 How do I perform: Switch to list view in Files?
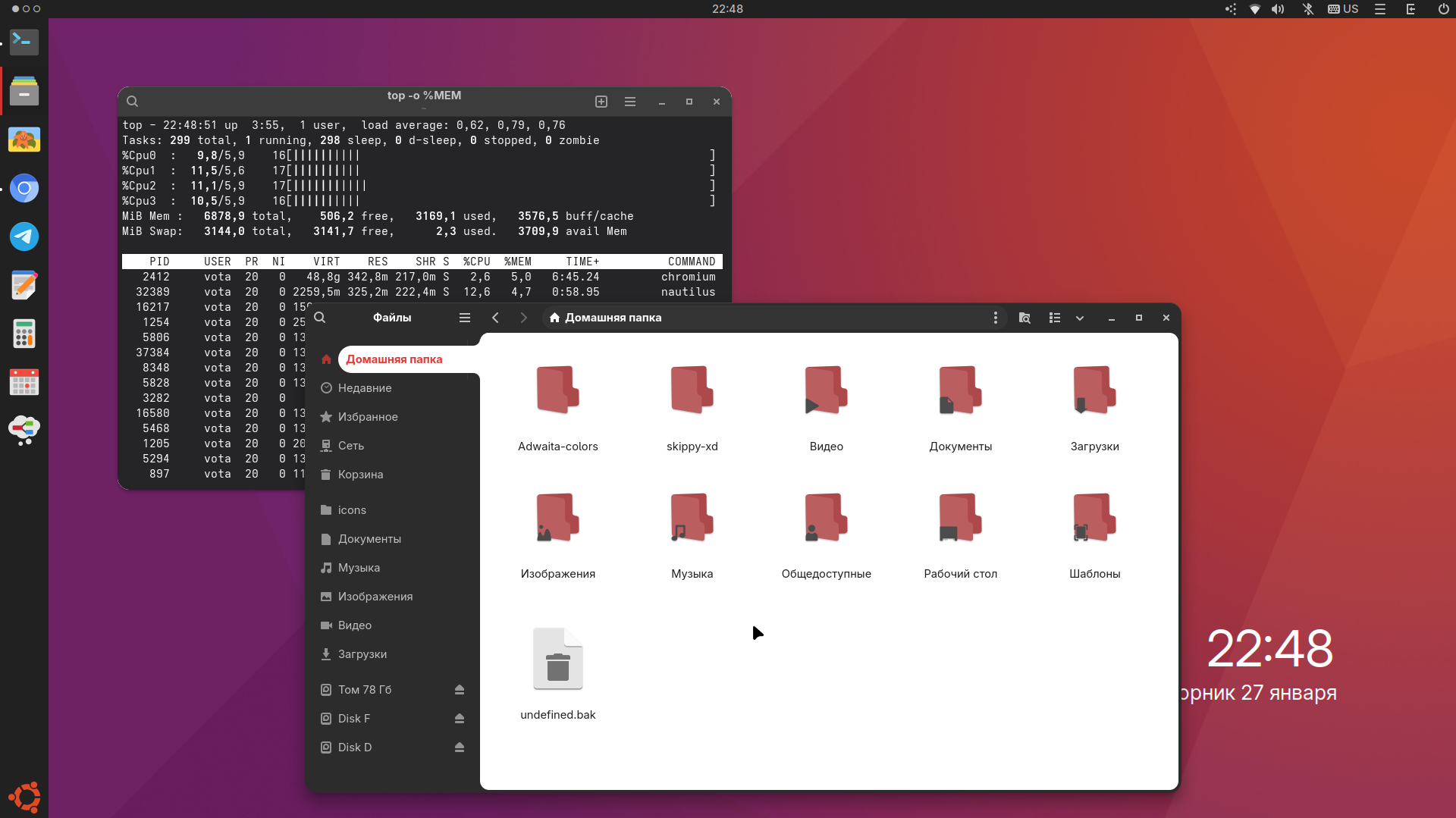(x=1054, y=318)
